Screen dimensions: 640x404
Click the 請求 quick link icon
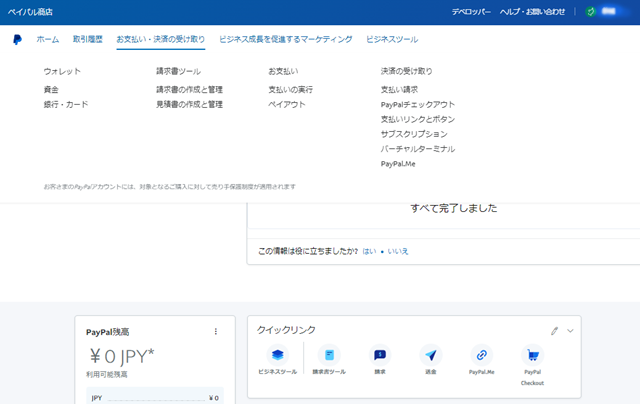[x=380, y=355]
